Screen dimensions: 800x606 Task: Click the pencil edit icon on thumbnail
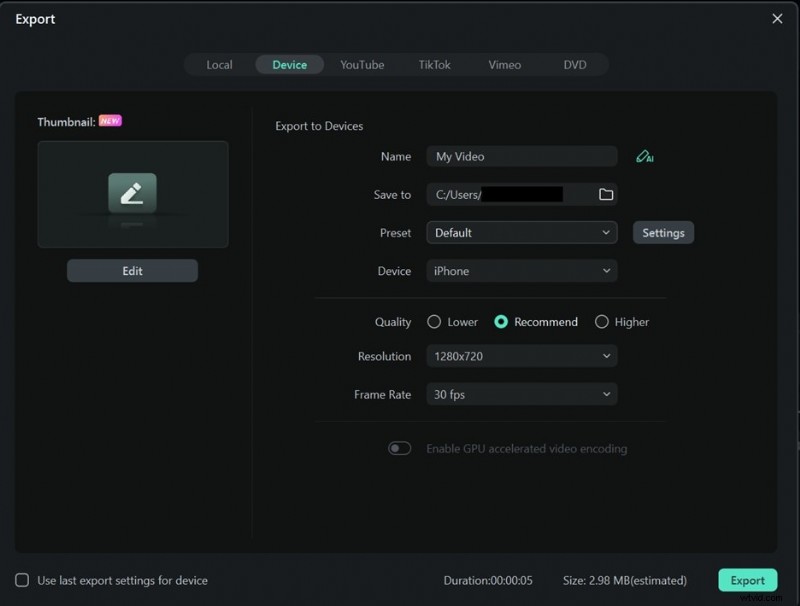(x=132, y=194)
